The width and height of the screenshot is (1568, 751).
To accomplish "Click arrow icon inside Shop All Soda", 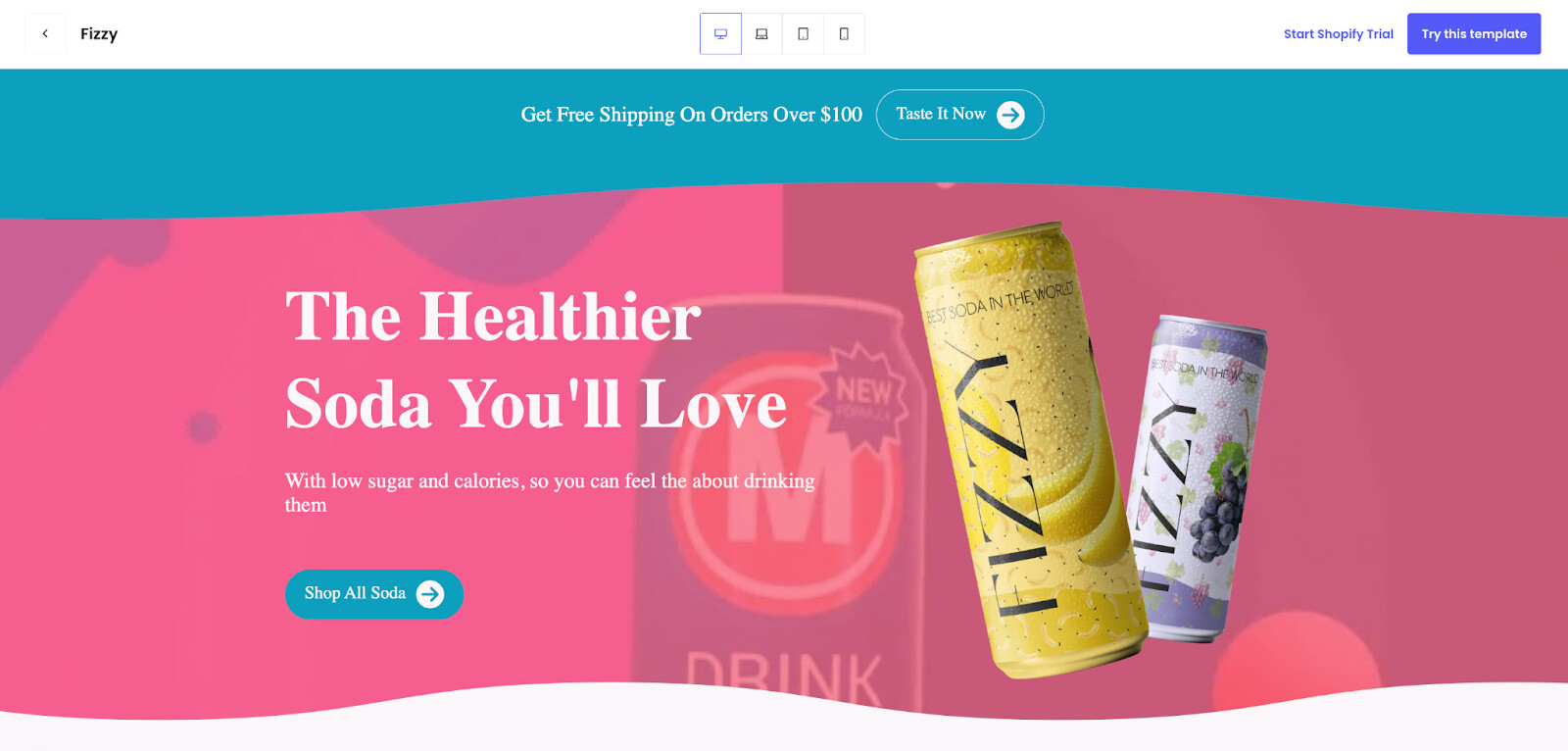I will tap(430, 594).
